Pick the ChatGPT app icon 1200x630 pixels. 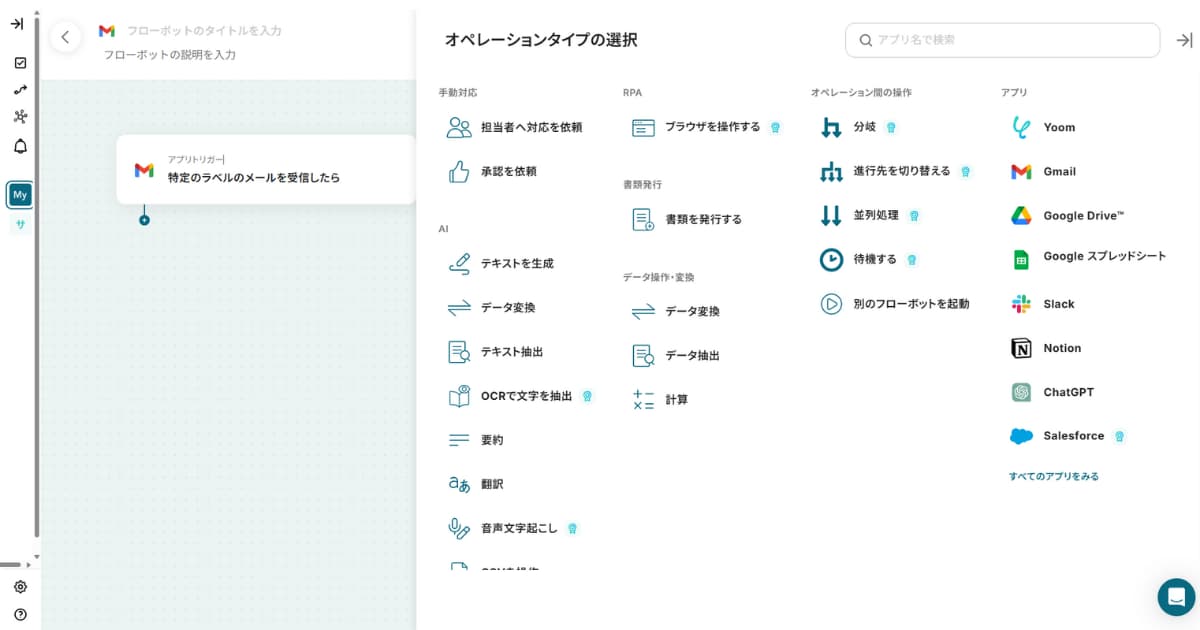coord(1020,392)
